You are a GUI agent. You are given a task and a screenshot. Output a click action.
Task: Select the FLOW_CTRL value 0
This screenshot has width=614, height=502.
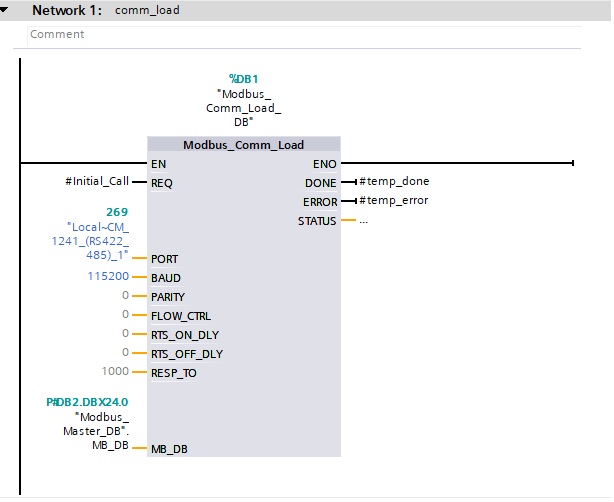[x=125, y=314]
